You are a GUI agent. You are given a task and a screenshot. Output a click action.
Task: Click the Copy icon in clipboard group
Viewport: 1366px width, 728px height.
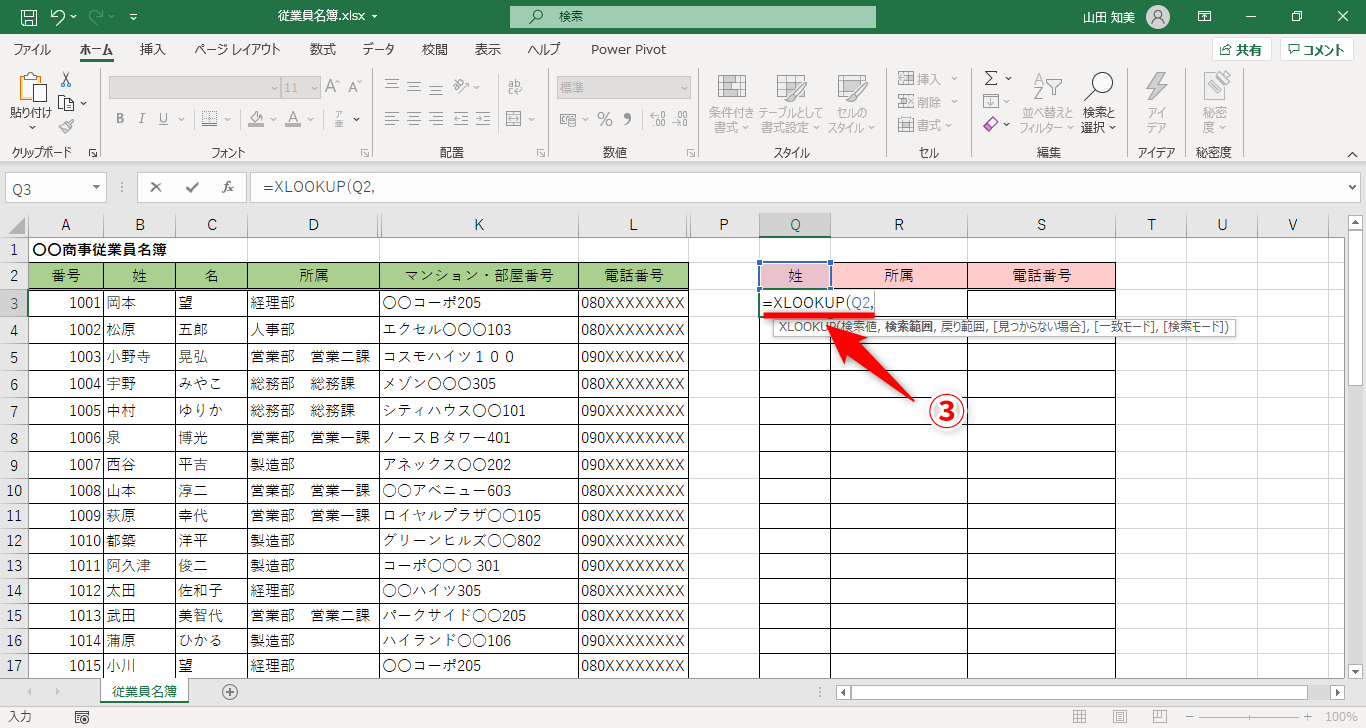tap(66, 103)
